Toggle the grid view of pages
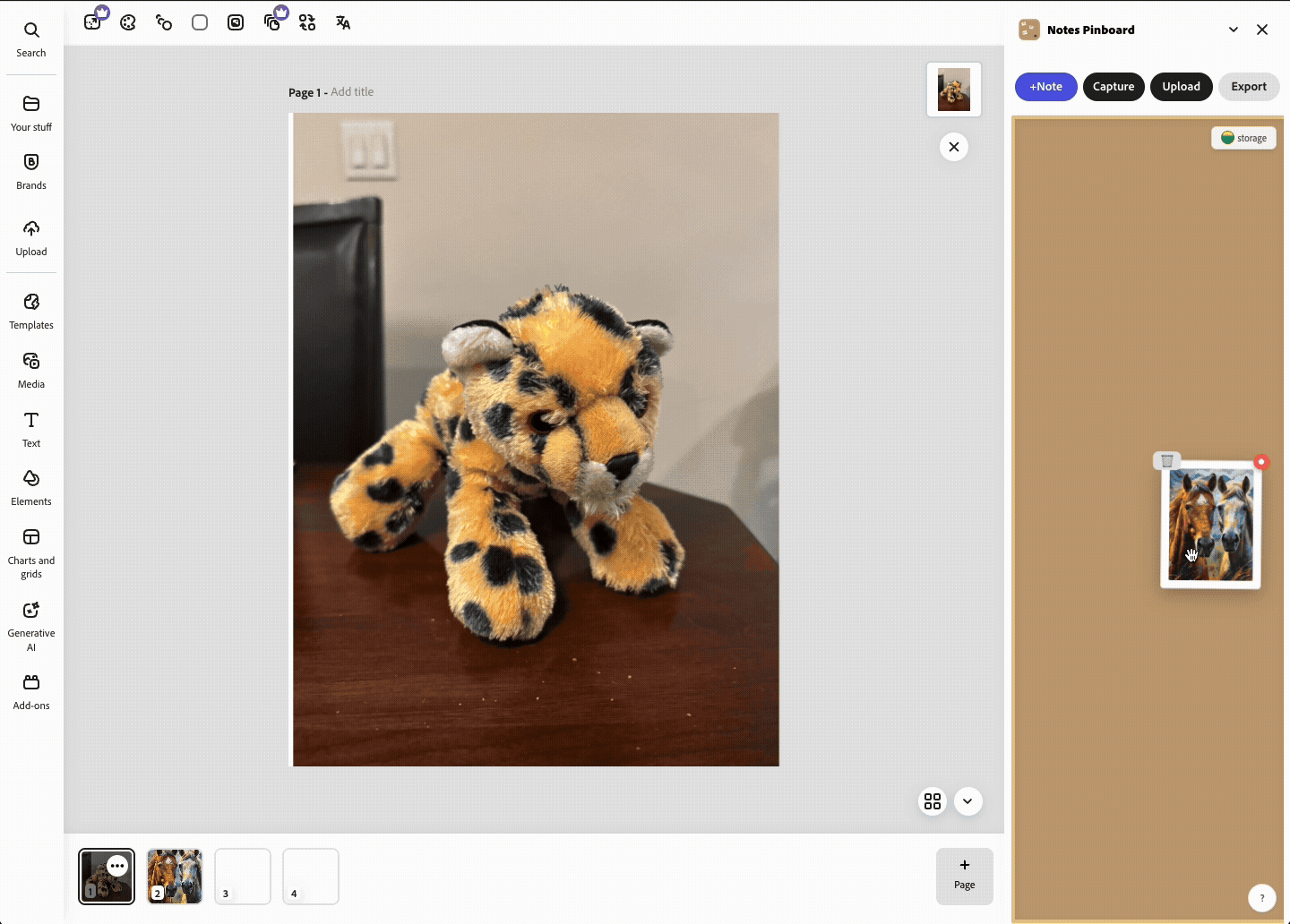The width and height of the screenshot is (1290, 924). point(933,801)
